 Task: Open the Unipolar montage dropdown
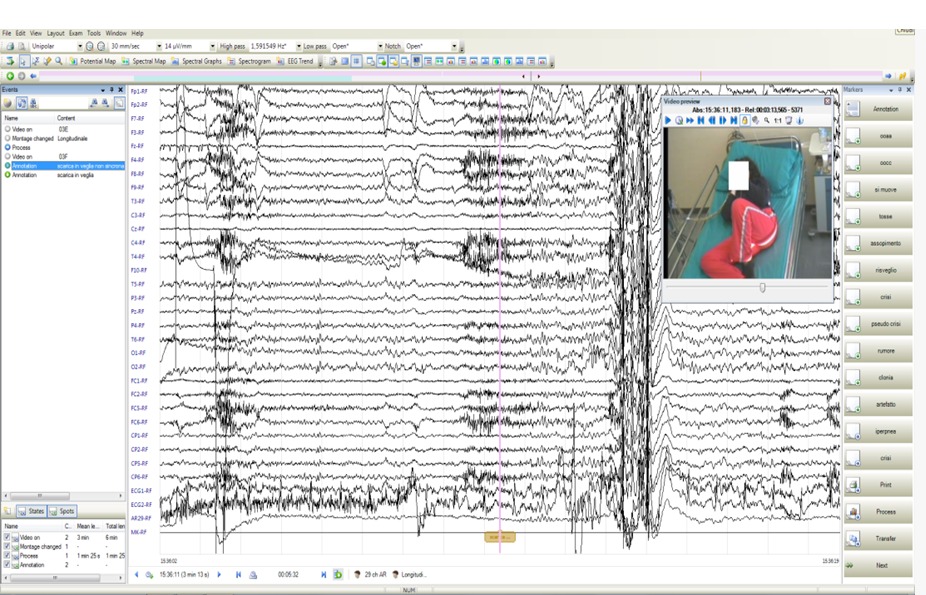tap(80, 46)
